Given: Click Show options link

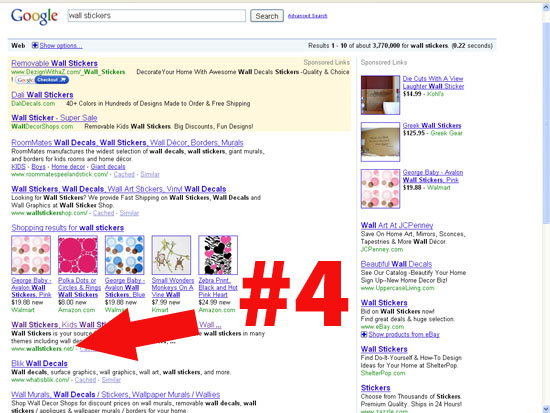Looking at the screenshot, I should point(61,46).
